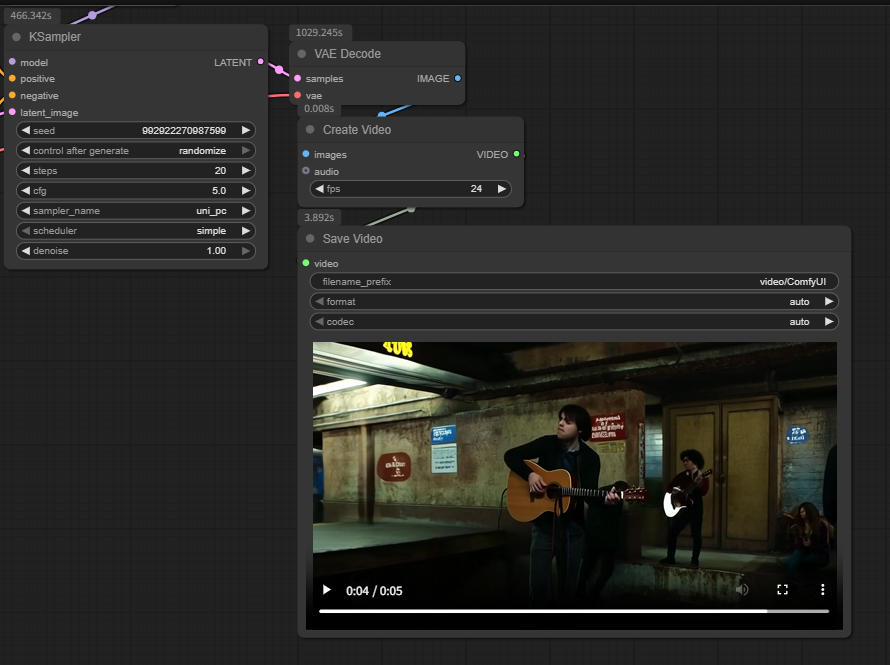890x665 pixels.
Task: Collapse the Save Video node
Action: [x=310, y=239]
